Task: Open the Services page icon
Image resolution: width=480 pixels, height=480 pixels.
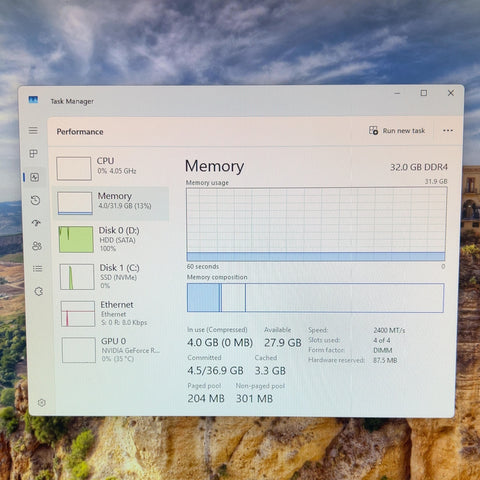Action: point(39,291)
